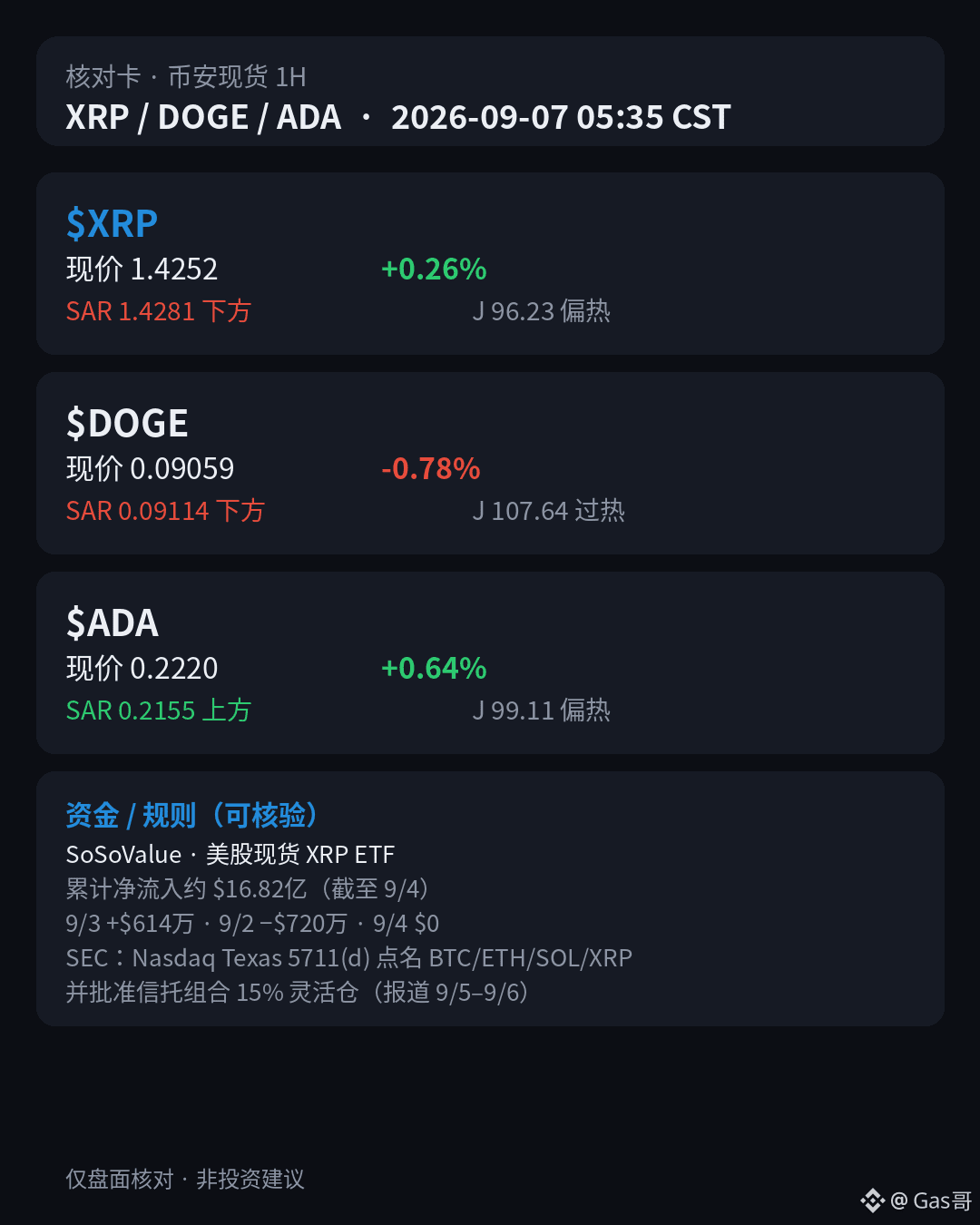Click the -0.78% change for DOGE
980x1225 pixels.
pyautogui.click(x=431, y=469)
